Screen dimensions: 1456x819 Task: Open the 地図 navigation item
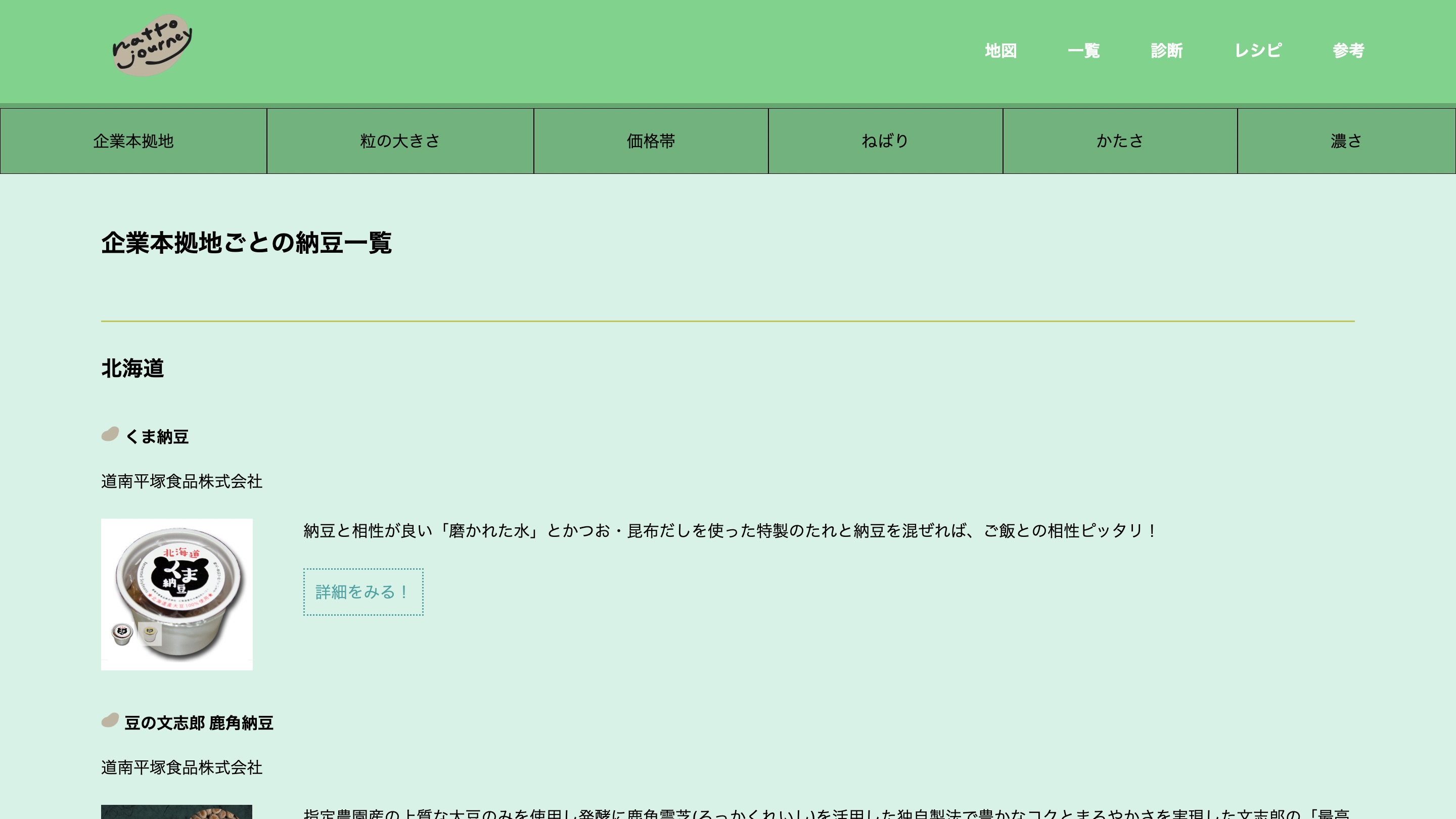click(x=1000, y=51)
